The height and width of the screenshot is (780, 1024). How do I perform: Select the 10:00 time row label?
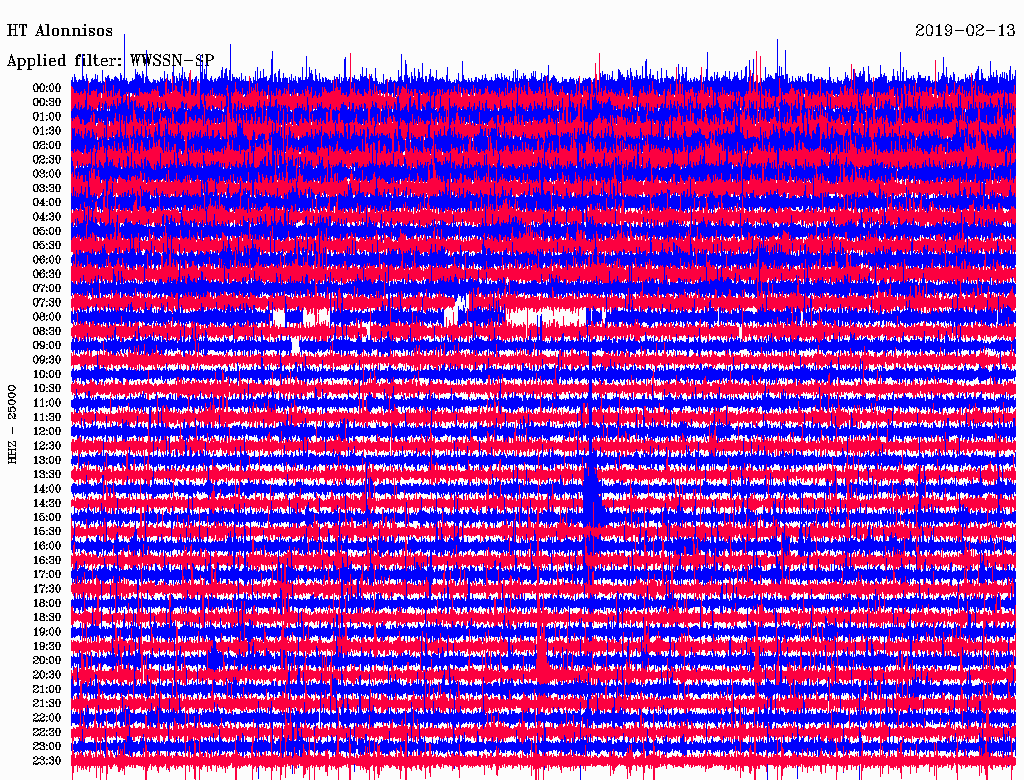(x=47, y=374)
